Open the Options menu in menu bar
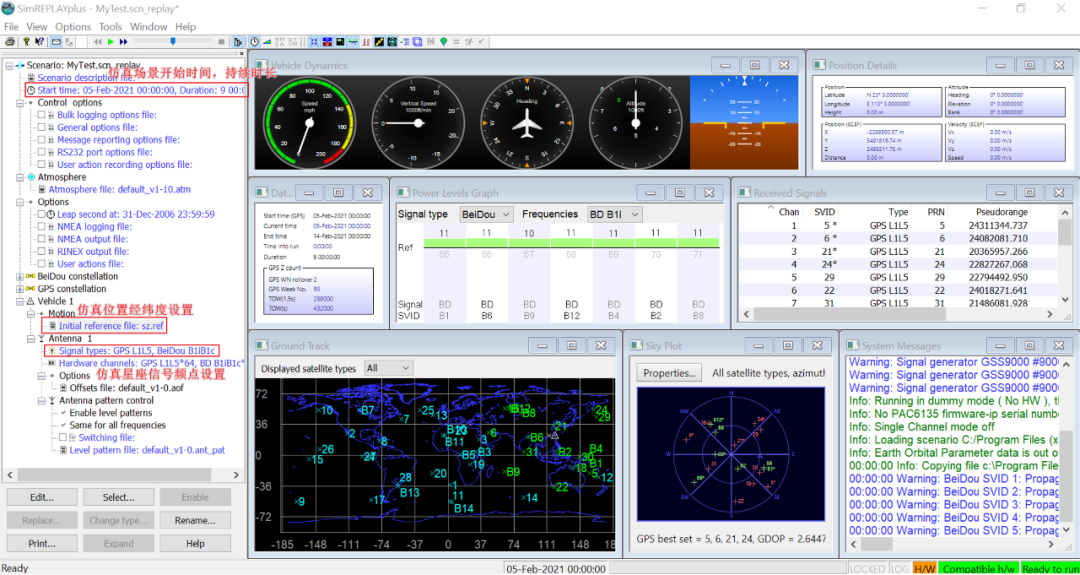The image size is (1080, 575). pyautogui.click(x=73, y=27)
